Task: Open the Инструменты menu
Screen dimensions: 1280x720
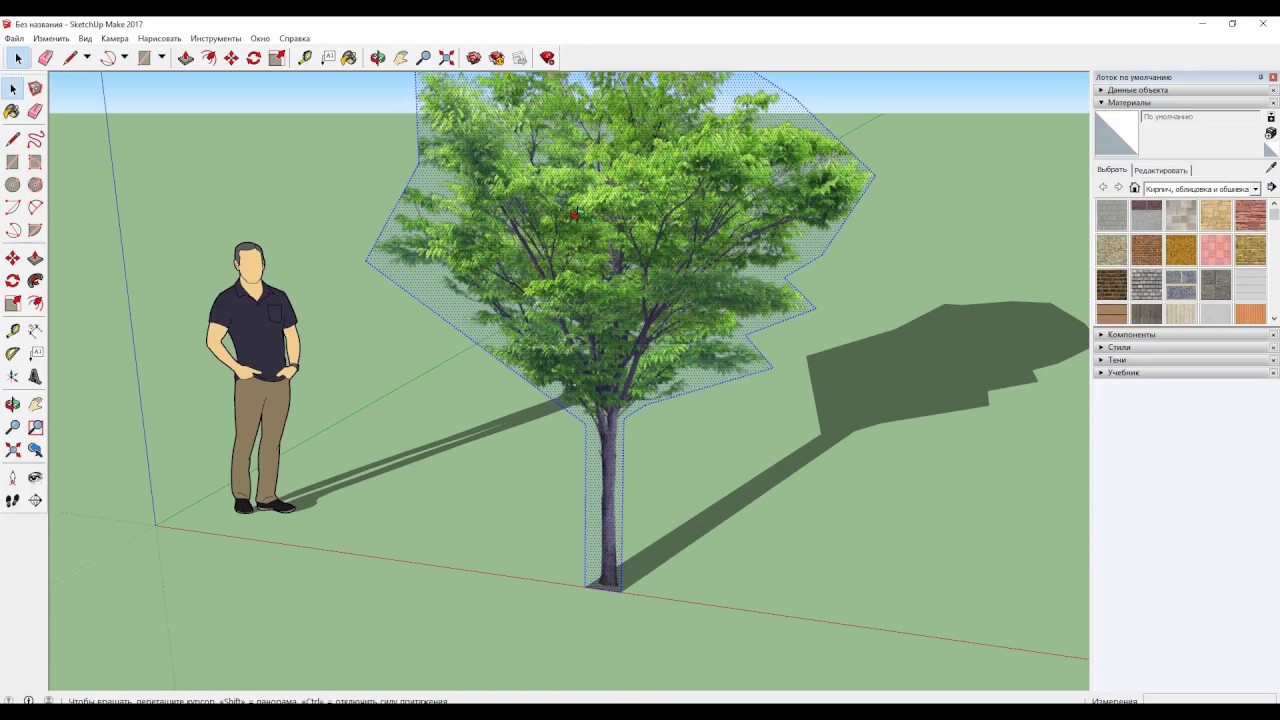Action: (216, 38)
